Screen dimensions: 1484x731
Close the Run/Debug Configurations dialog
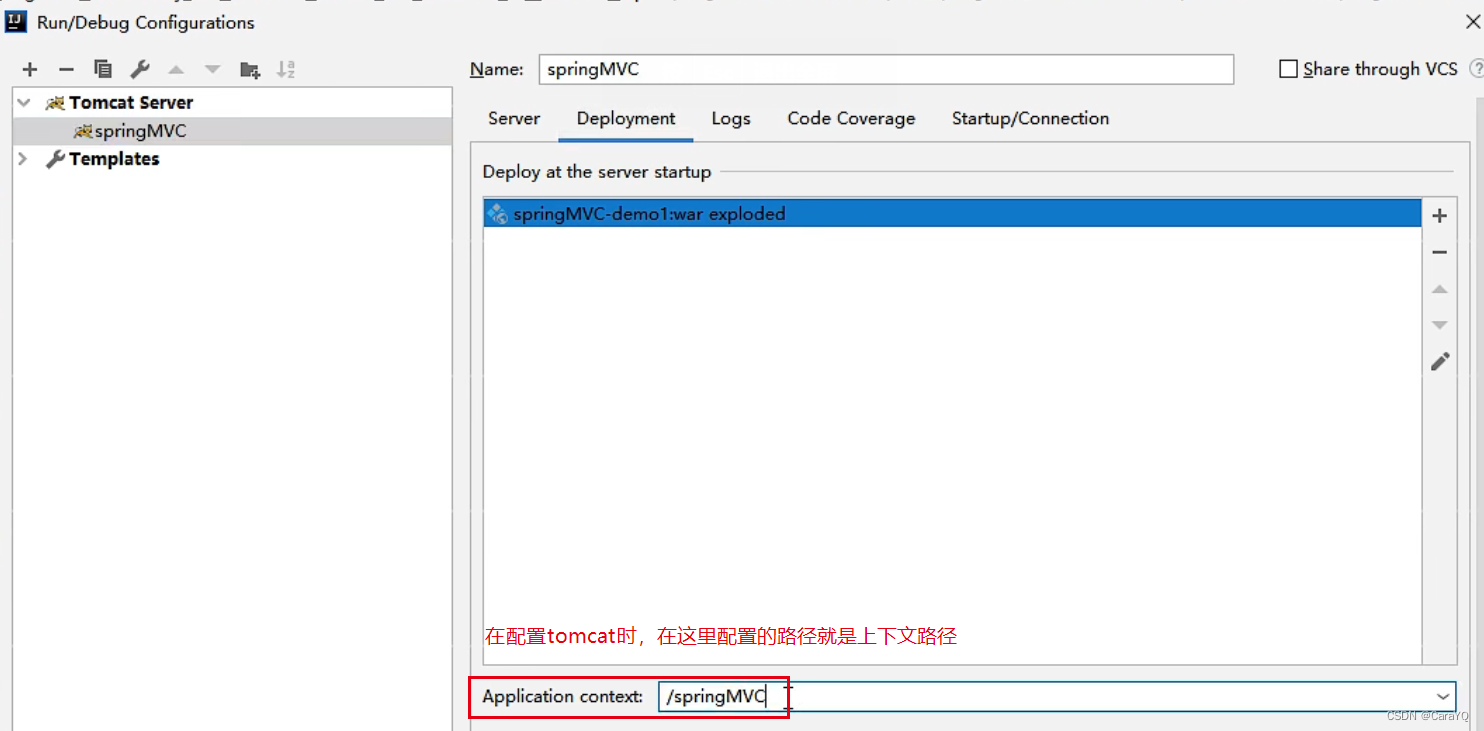click(1473, 21)
